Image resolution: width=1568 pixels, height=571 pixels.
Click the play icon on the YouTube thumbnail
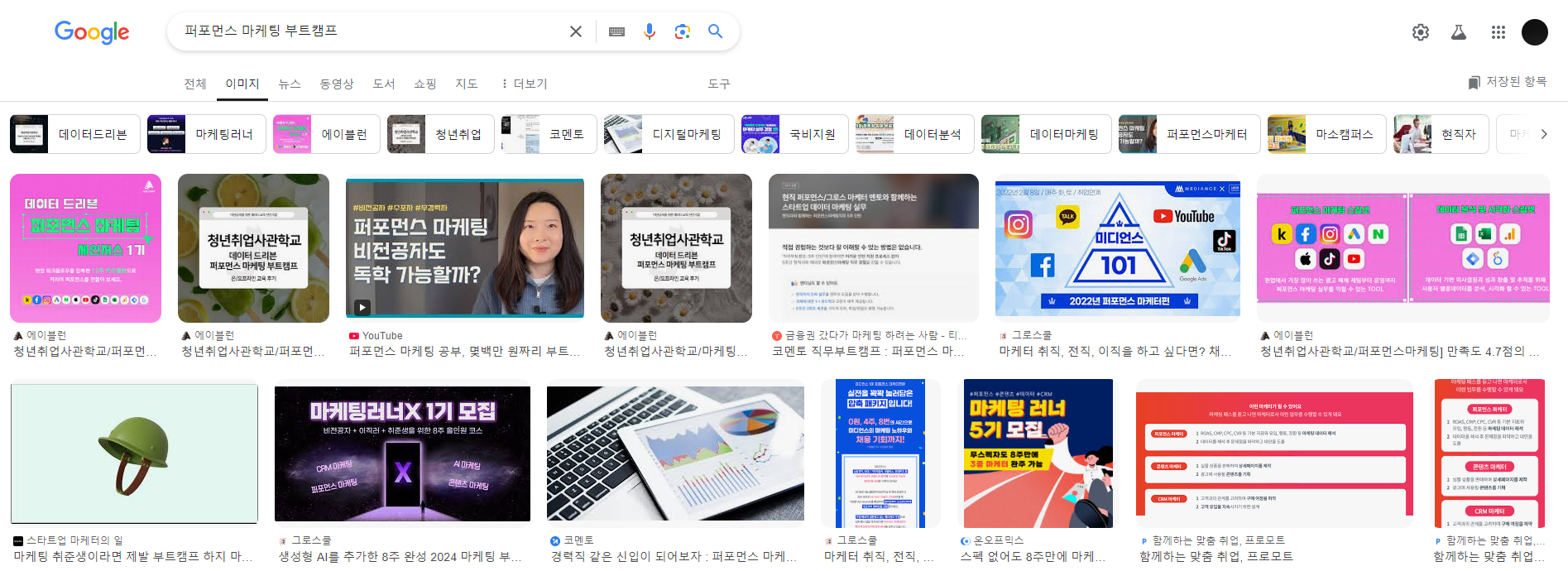click(362, 307)
